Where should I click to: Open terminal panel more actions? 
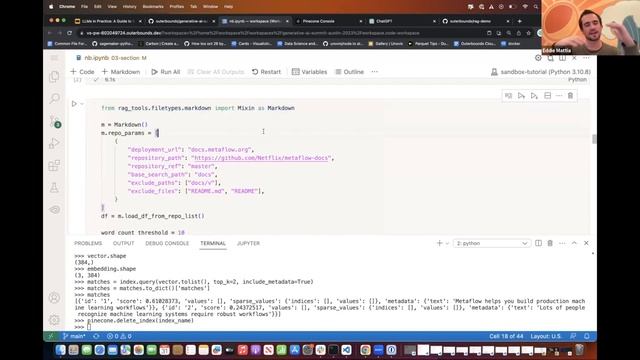562,243
